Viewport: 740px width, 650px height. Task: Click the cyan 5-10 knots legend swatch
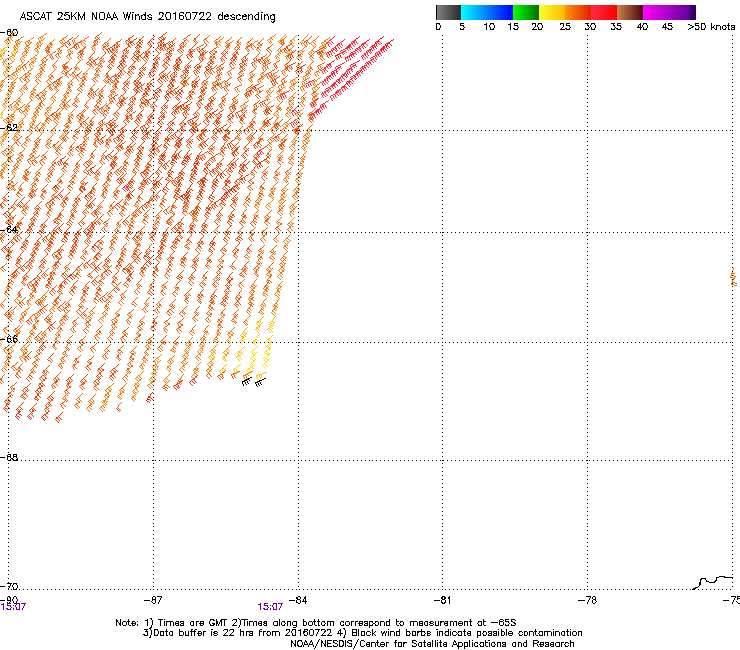click(474, 12)
